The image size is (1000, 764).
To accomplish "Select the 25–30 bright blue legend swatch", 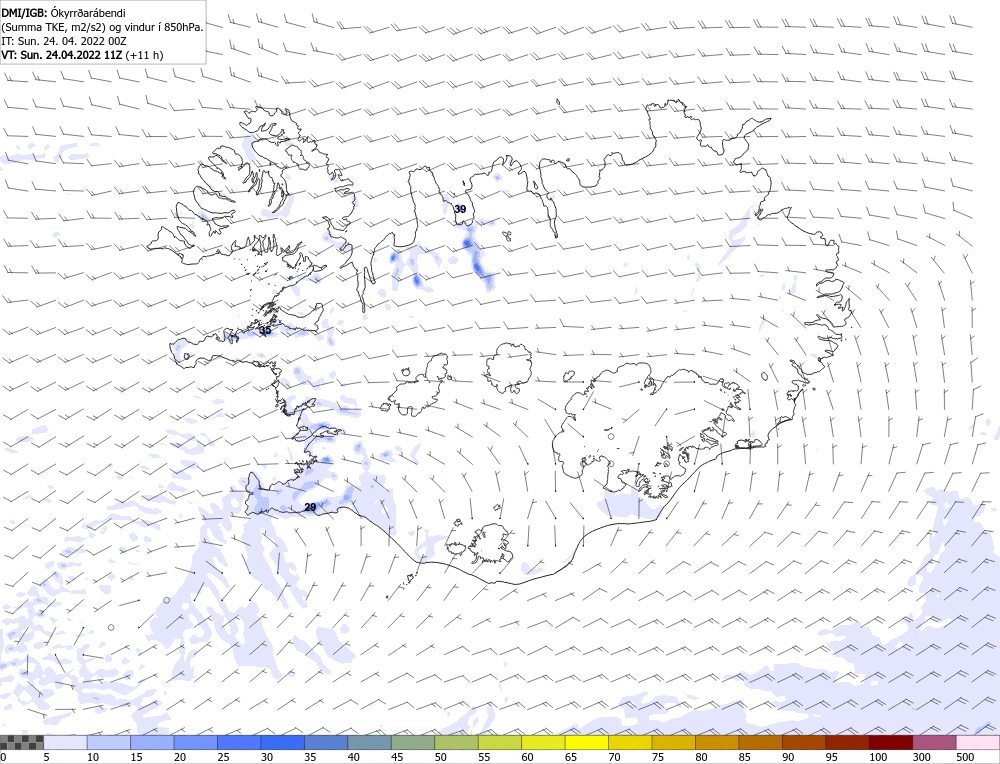I will pos(239,742).
